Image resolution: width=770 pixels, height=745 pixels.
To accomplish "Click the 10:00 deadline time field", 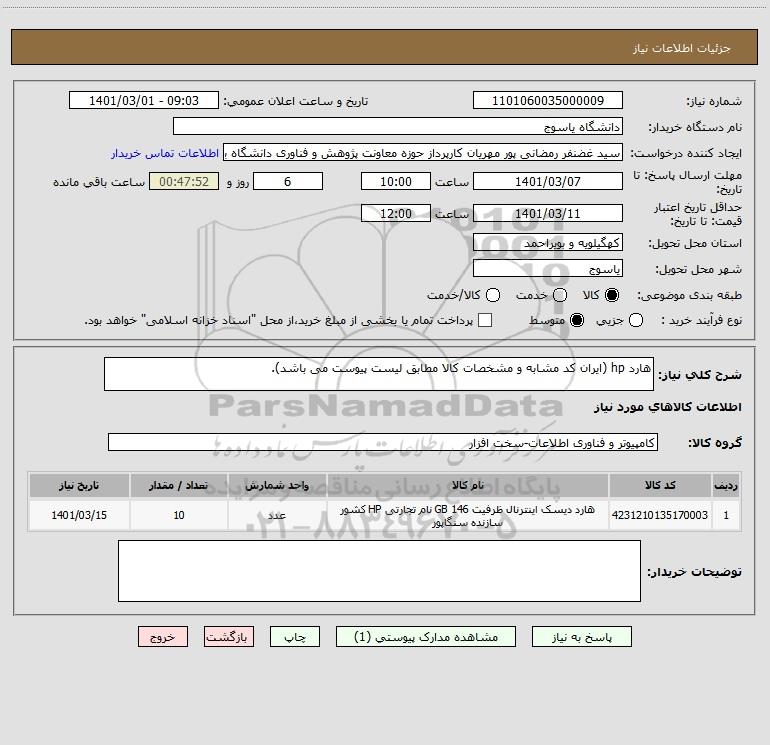I will (x=396, y=181).
